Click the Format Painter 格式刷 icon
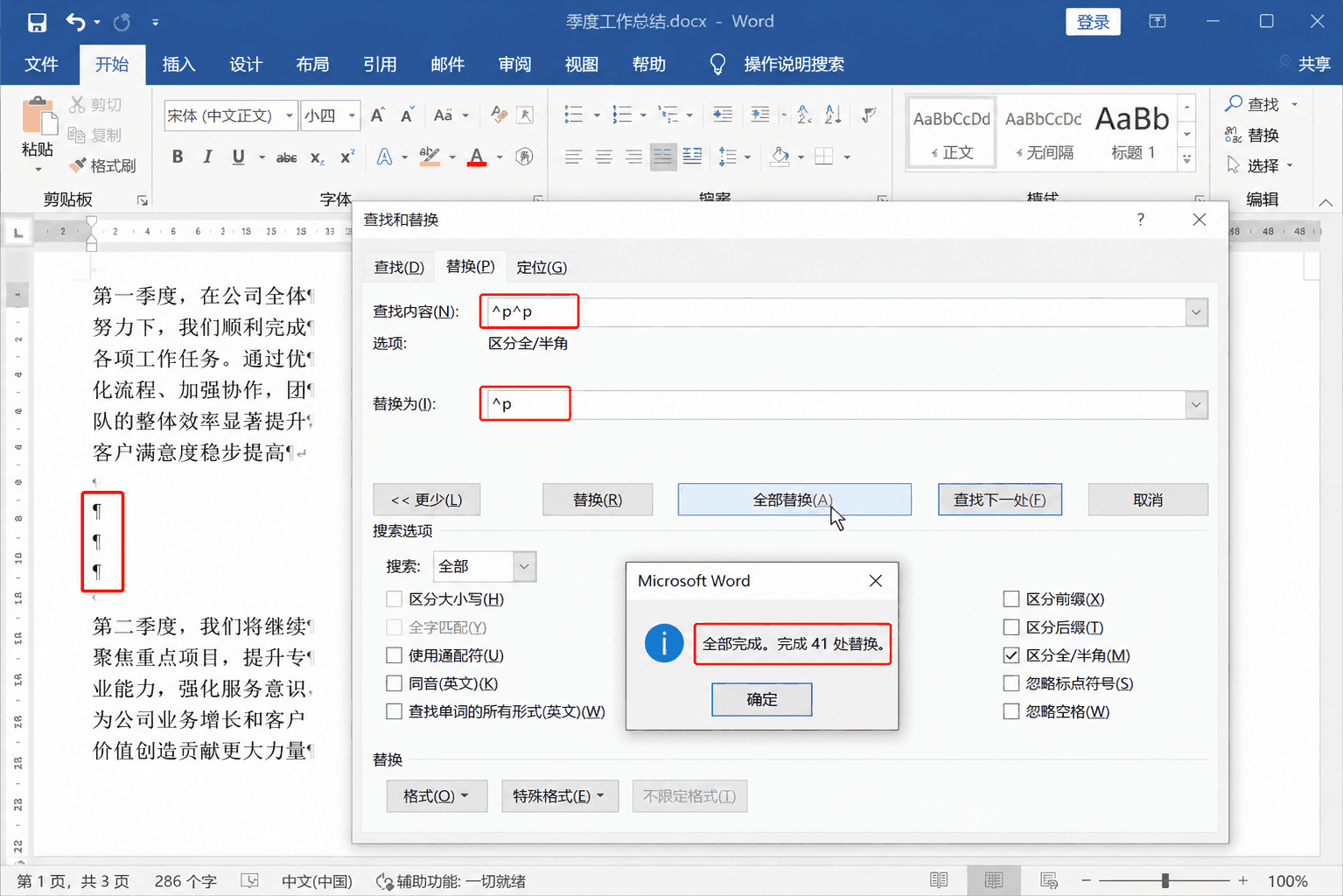 pyautogui.click(x=103, y=165)
